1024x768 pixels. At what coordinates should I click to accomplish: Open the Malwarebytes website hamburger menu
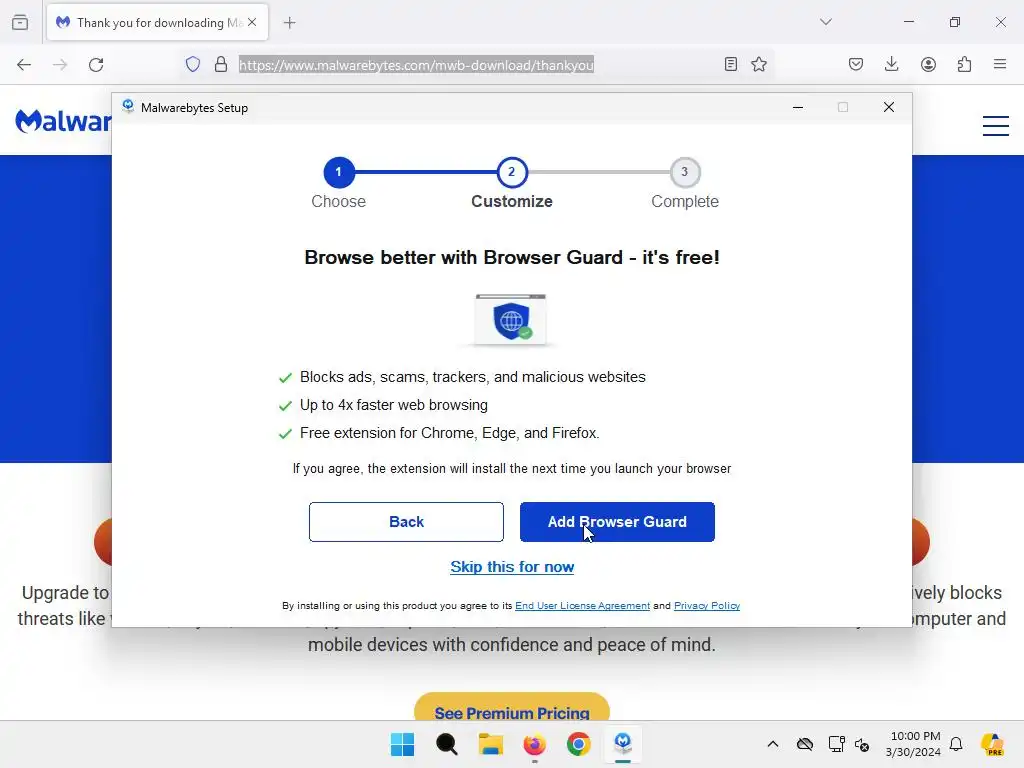pyautogui.click(x=996, y=125)
